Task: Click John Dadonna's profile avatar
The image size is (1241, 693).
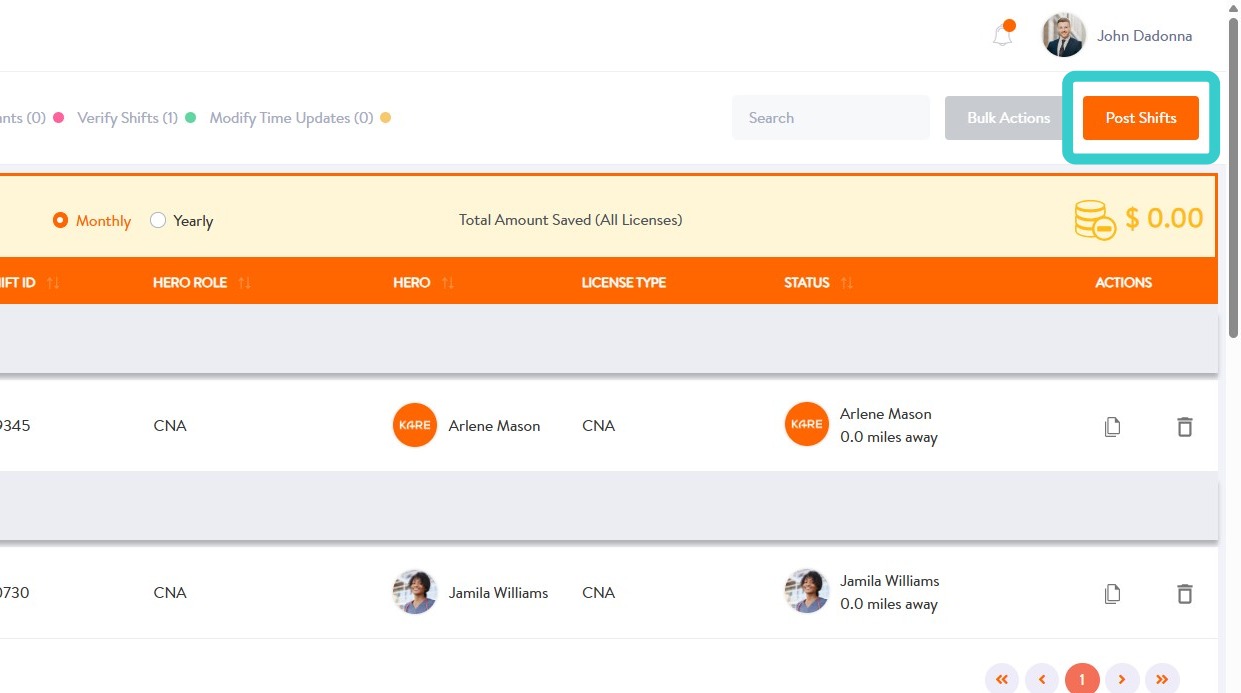Action: click(x=1064, y=36)
